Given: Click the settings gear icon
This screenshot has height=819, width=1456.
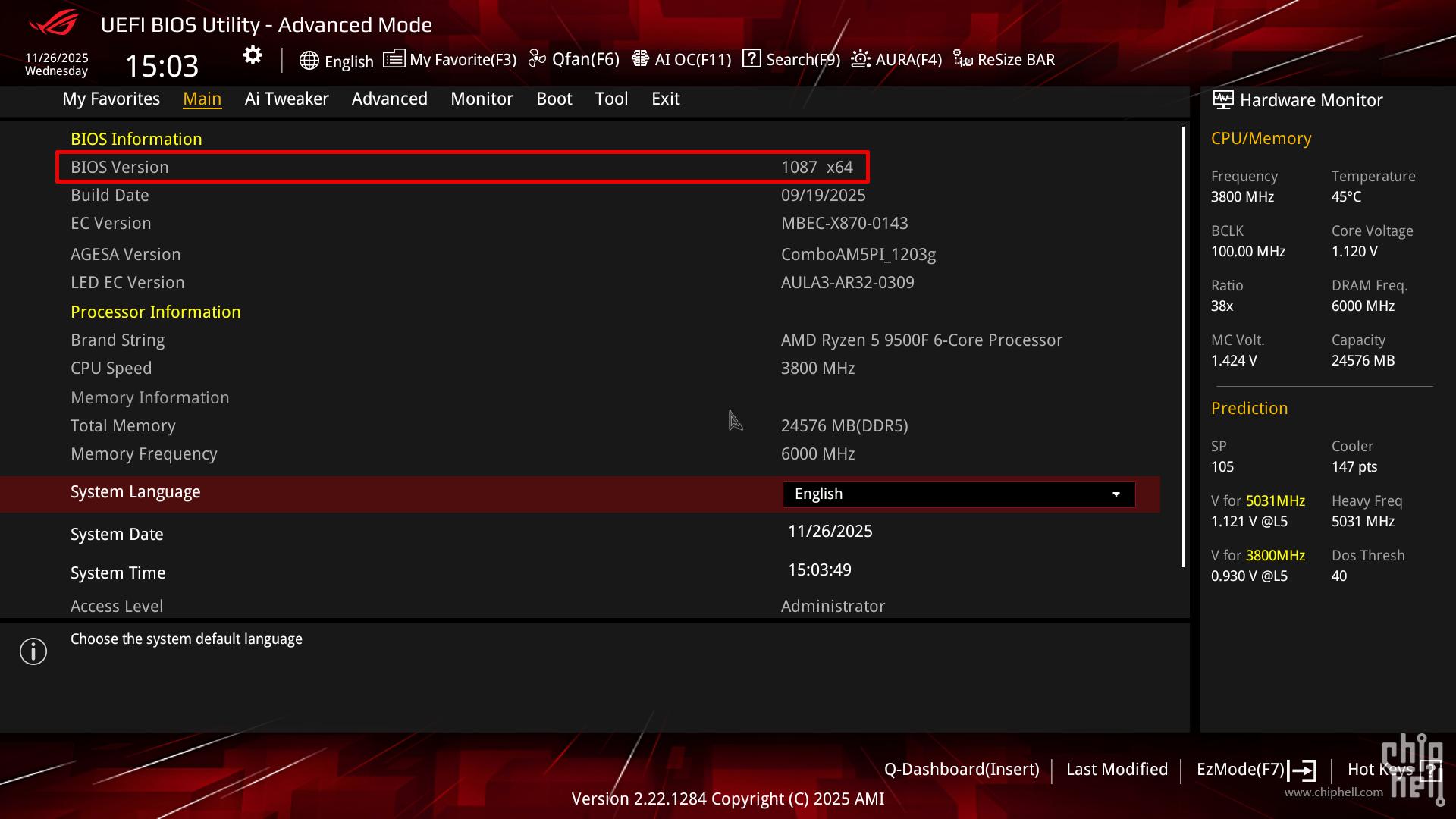Looking at the screenshot, I should pyautogui.click(x=253, y=56).
